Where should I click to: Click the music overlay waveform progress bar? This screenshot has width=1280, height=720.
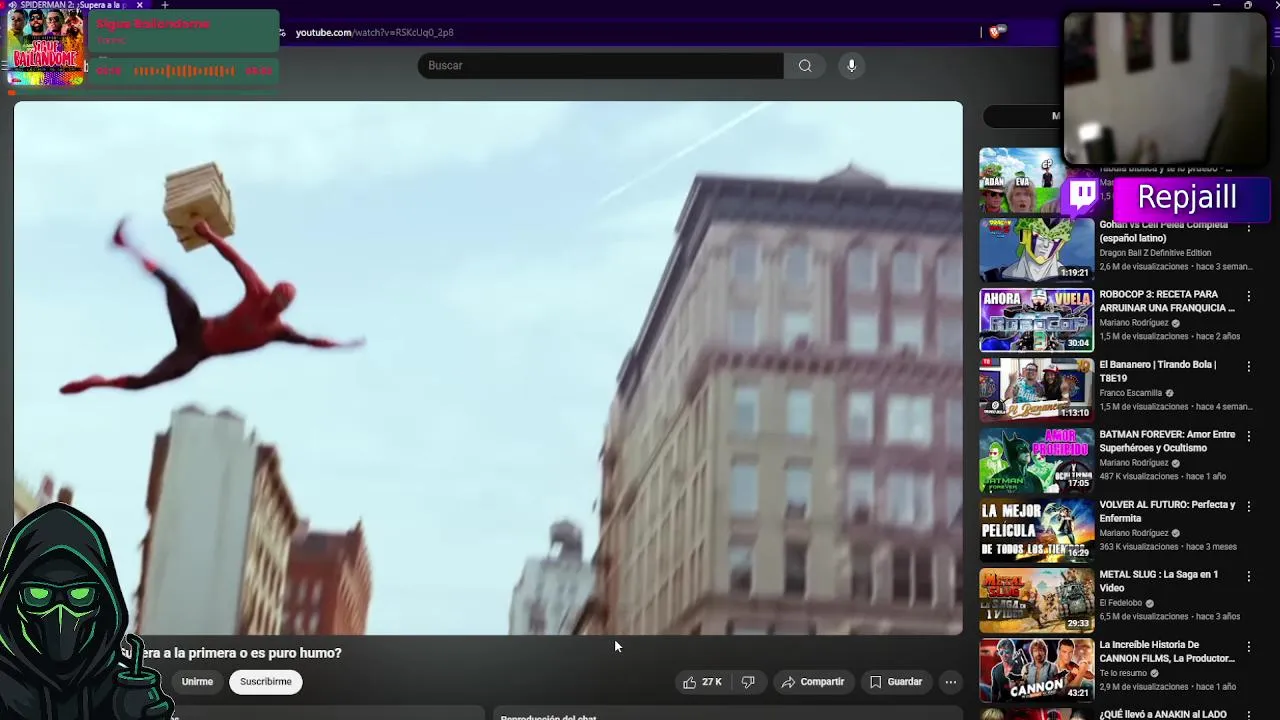184,71
